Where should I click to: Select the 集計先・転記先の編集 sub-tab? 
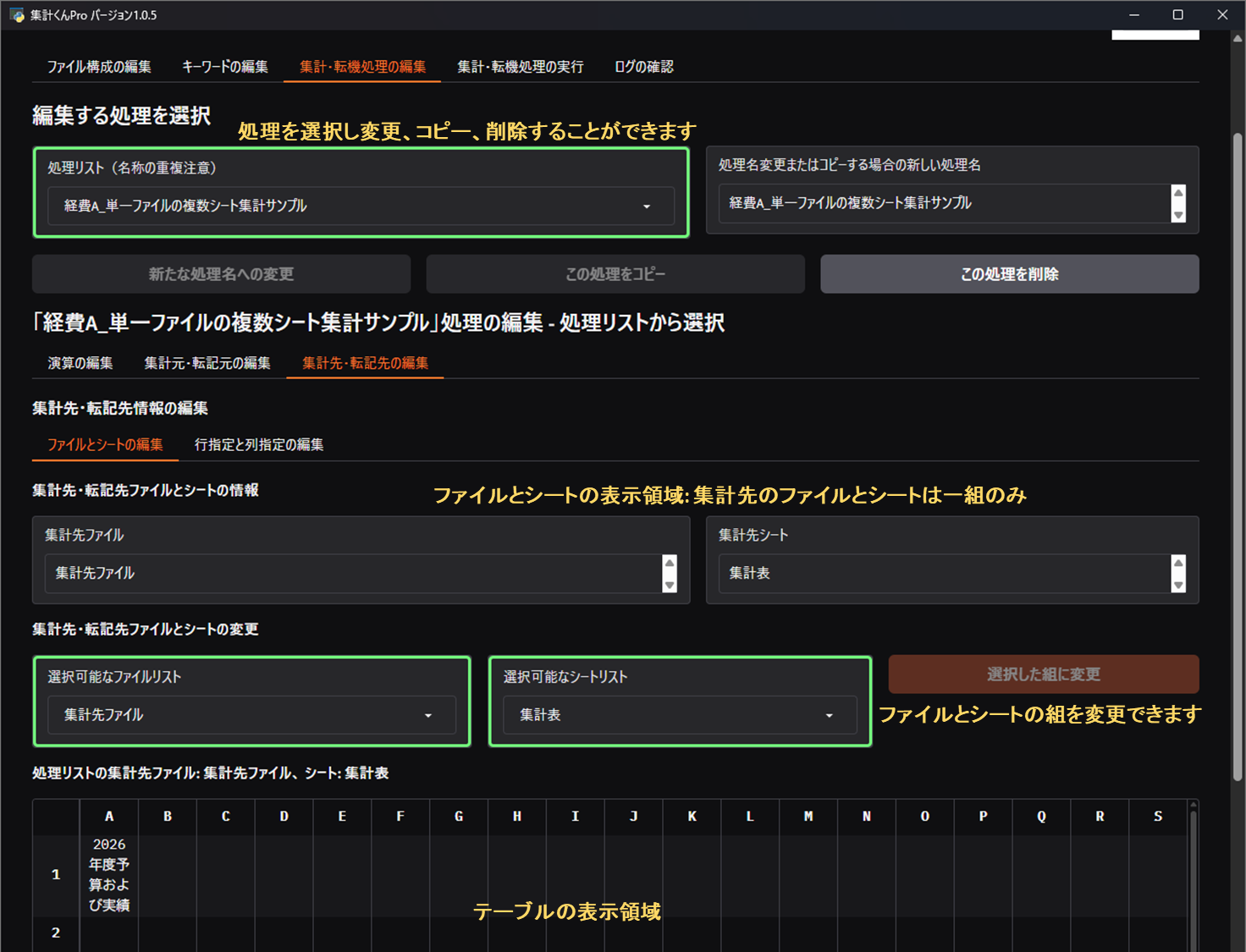[x=365, y=363]
